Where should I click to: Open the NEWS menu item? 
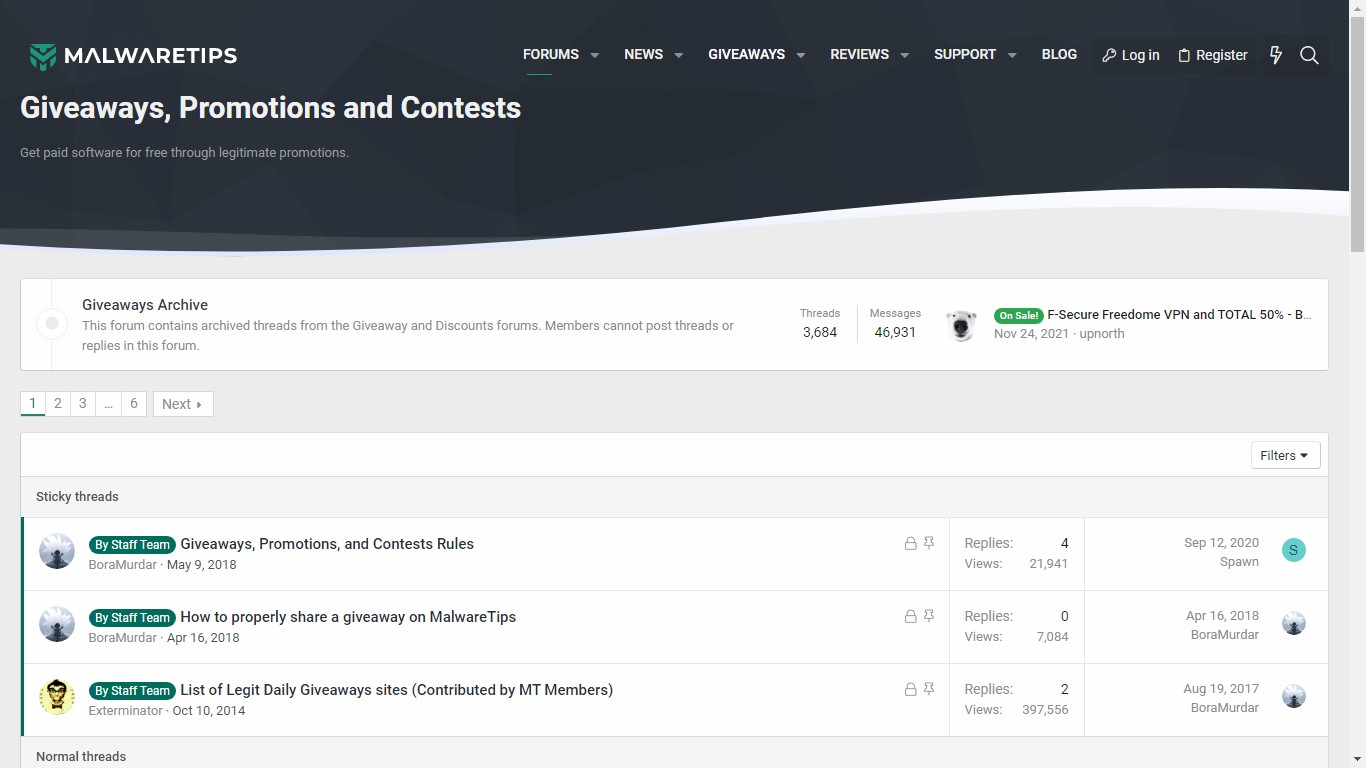(643, 55)
